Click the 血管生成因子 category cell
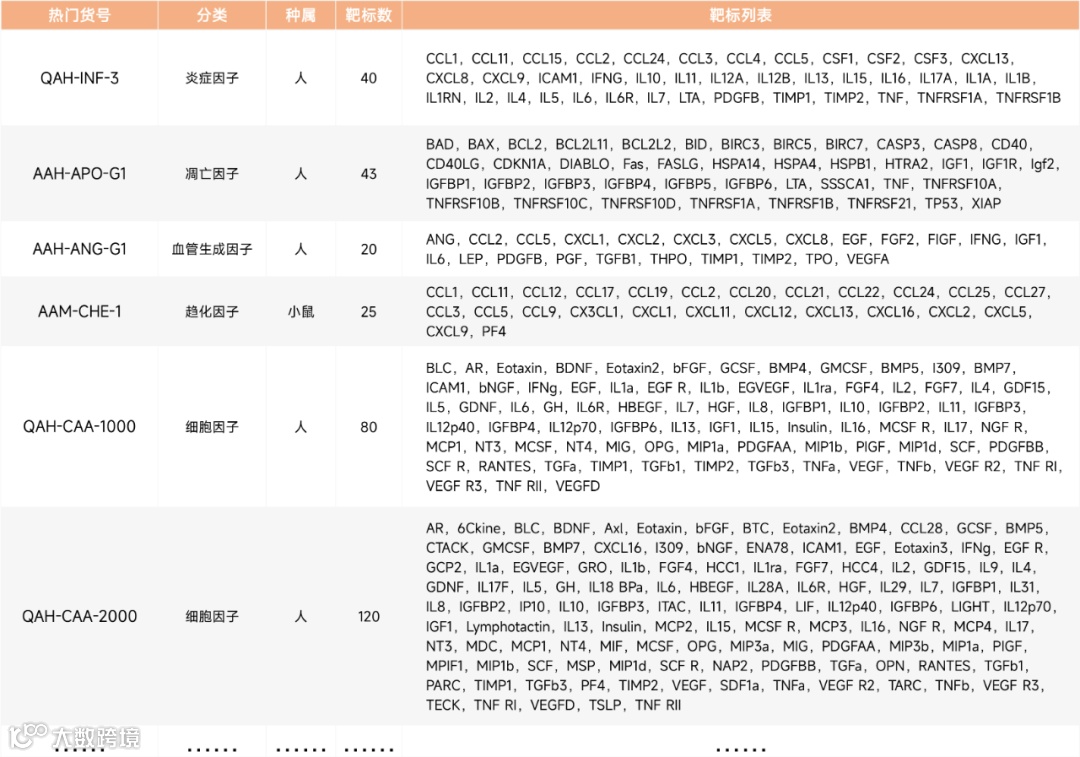This screenshot has height=757, width=1080. (x=211, y=249)
